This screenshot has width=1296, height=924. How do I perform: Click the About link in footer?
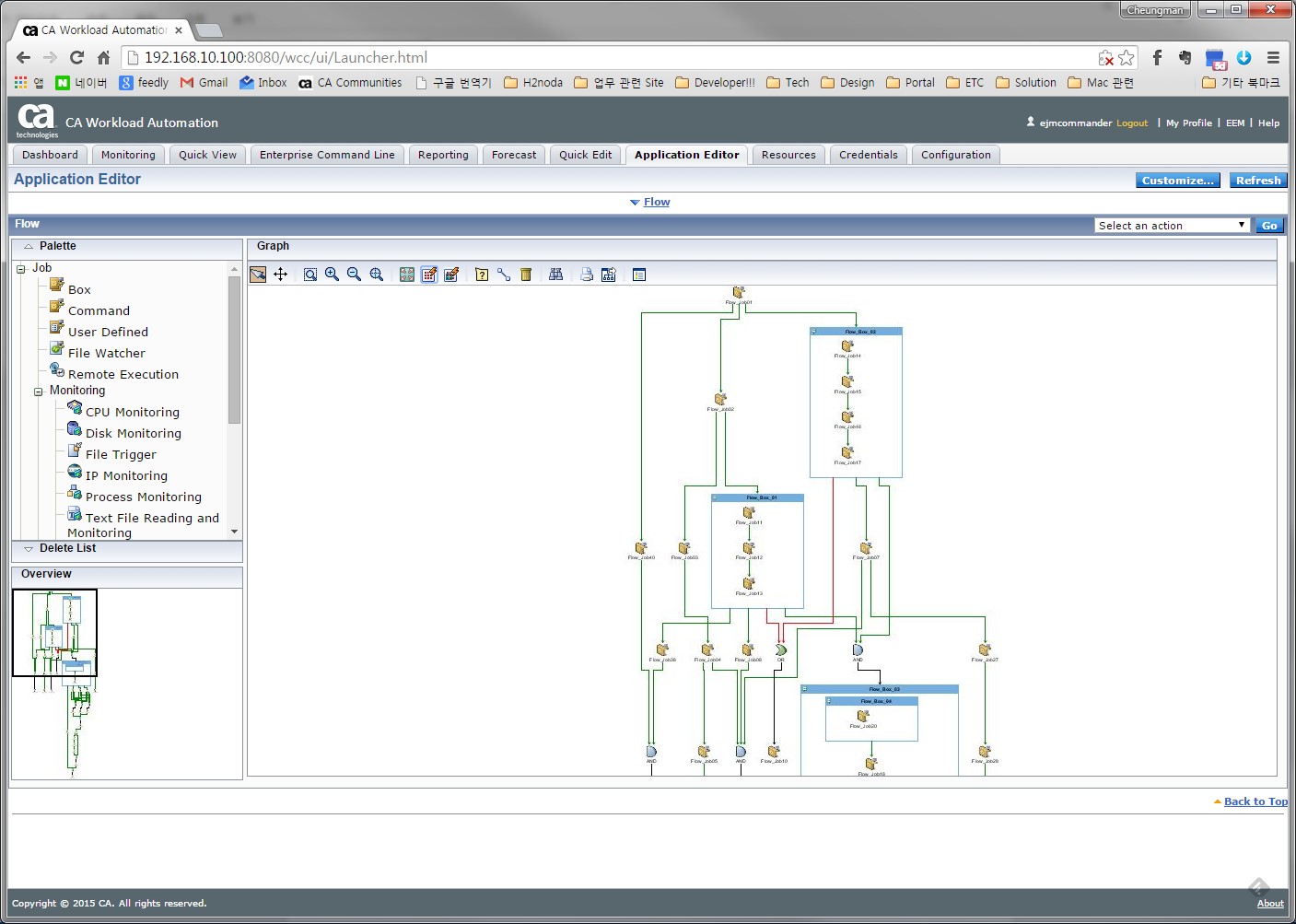click(x=1270, y=903)
